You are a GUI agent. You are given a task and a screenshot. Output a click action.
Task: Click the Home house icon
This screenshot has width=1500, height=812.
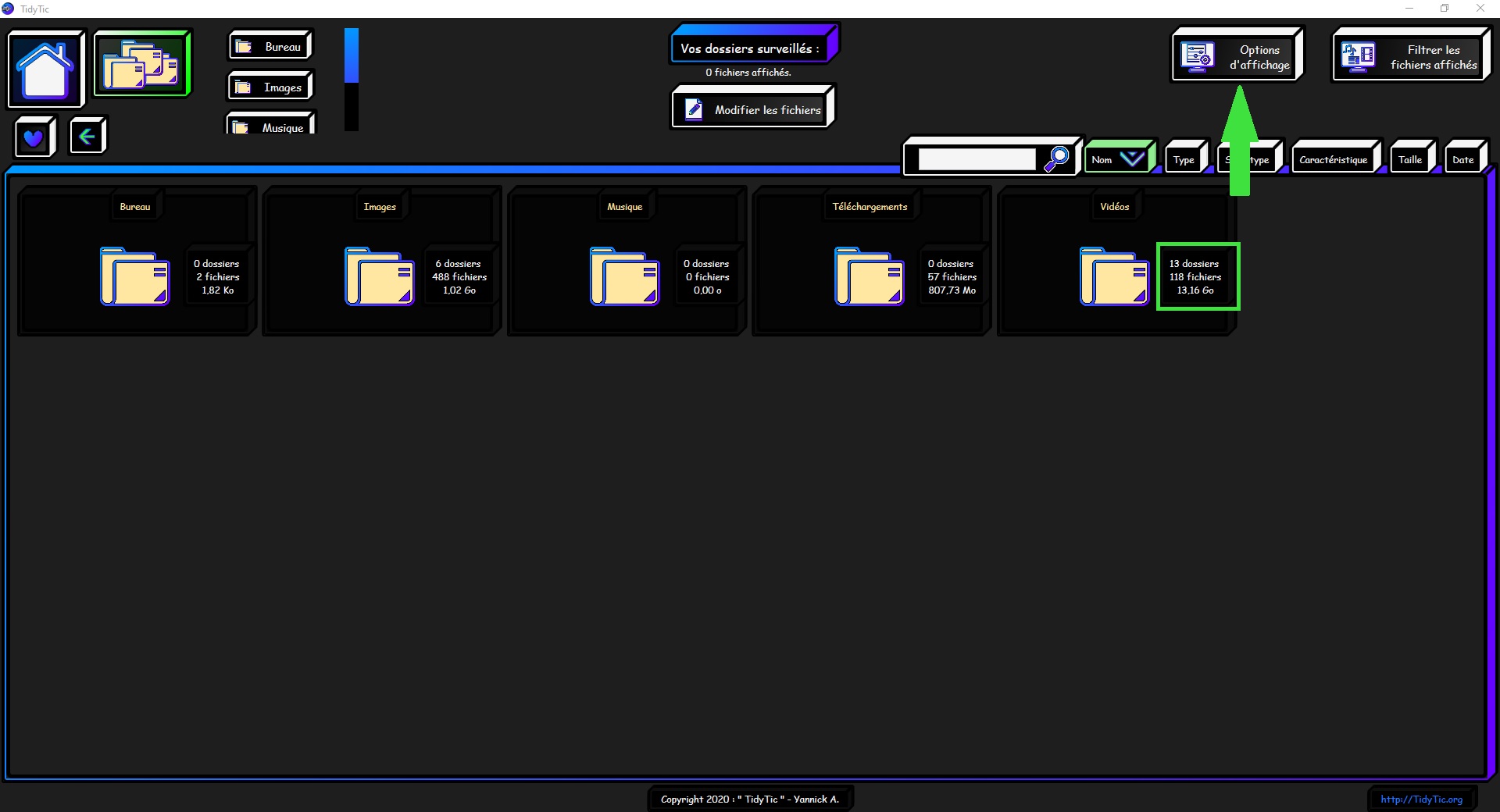[45, 69]
